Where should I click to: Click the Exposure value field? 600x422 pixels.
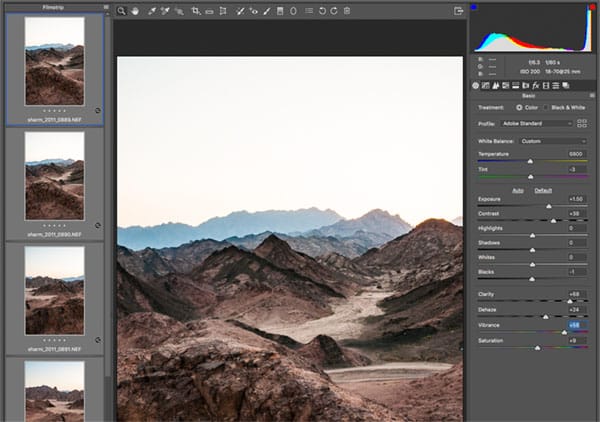(577, 199)
